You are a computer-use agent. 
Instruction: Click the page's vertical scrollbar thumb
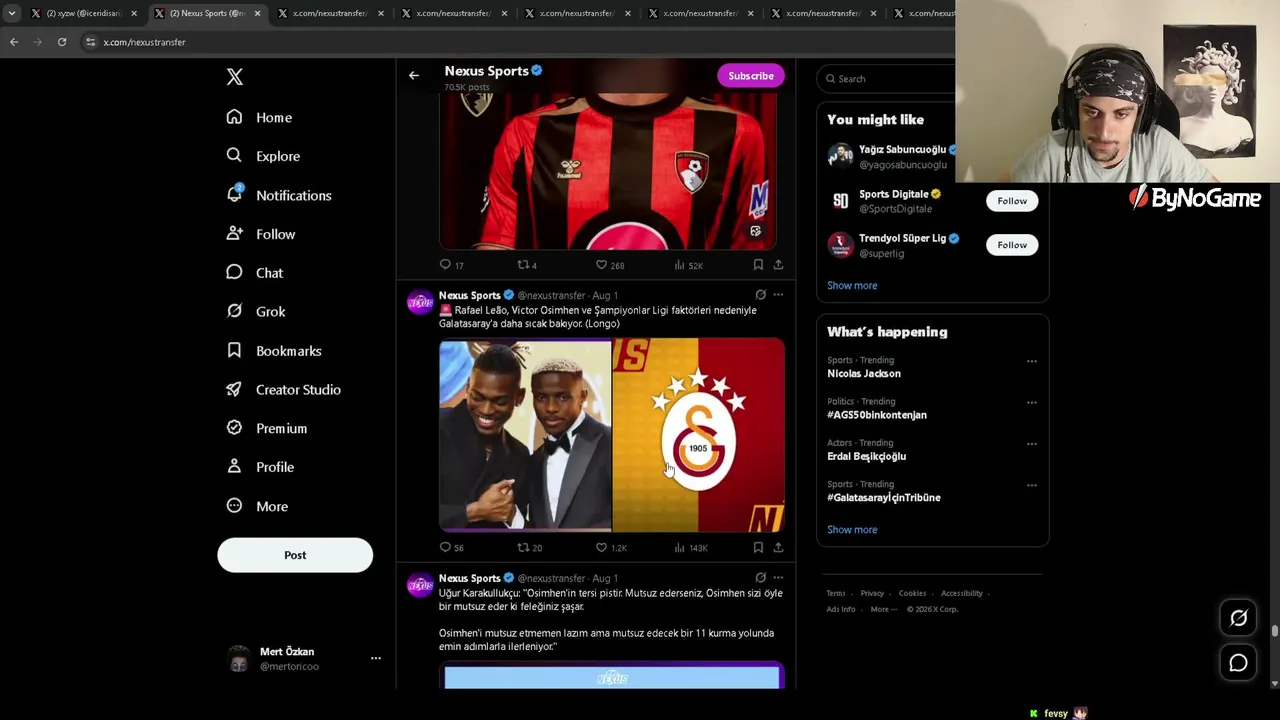click(1274, 631)
